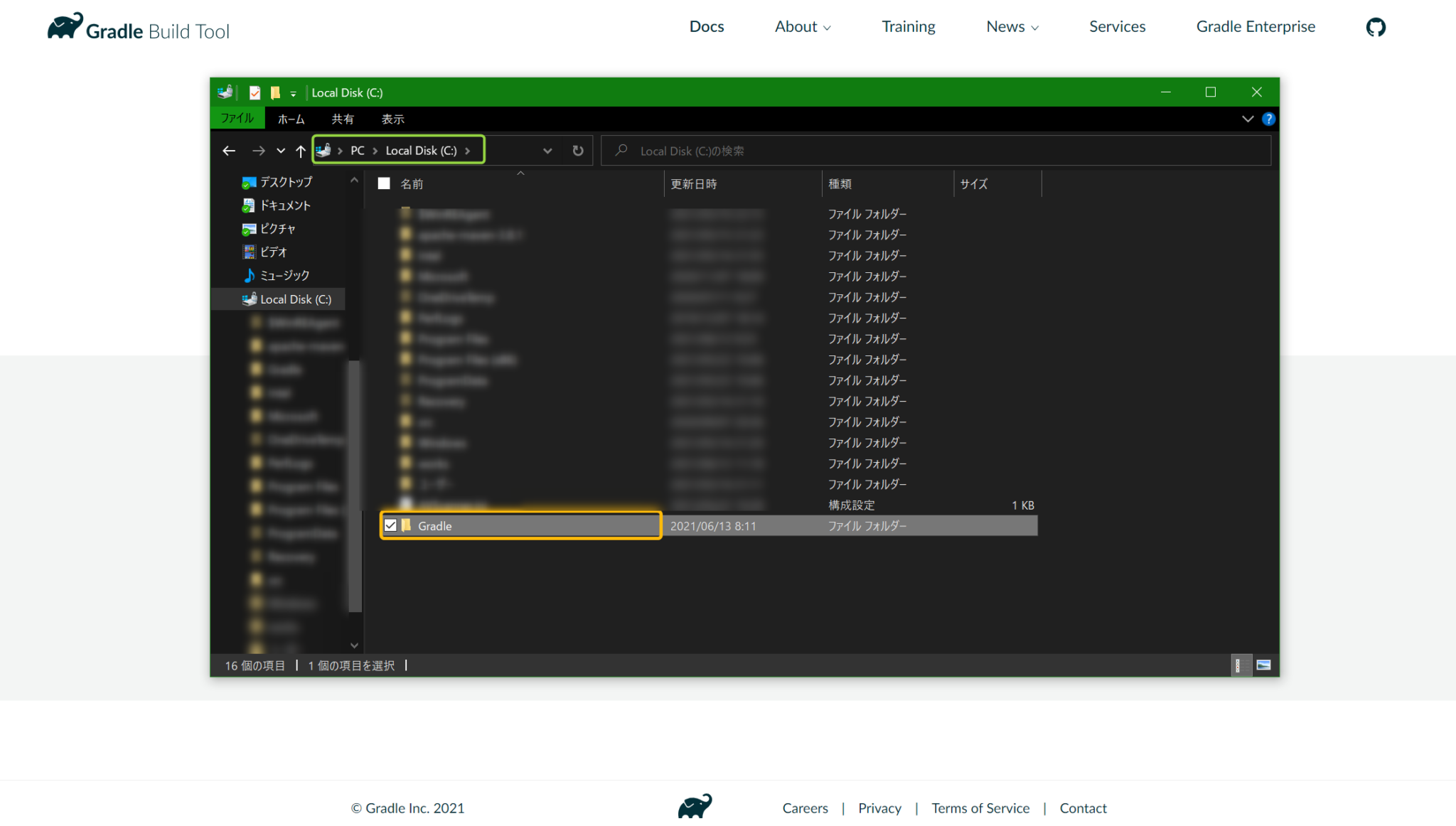Open Explorer help via the question mark icon

point(1269,119)
